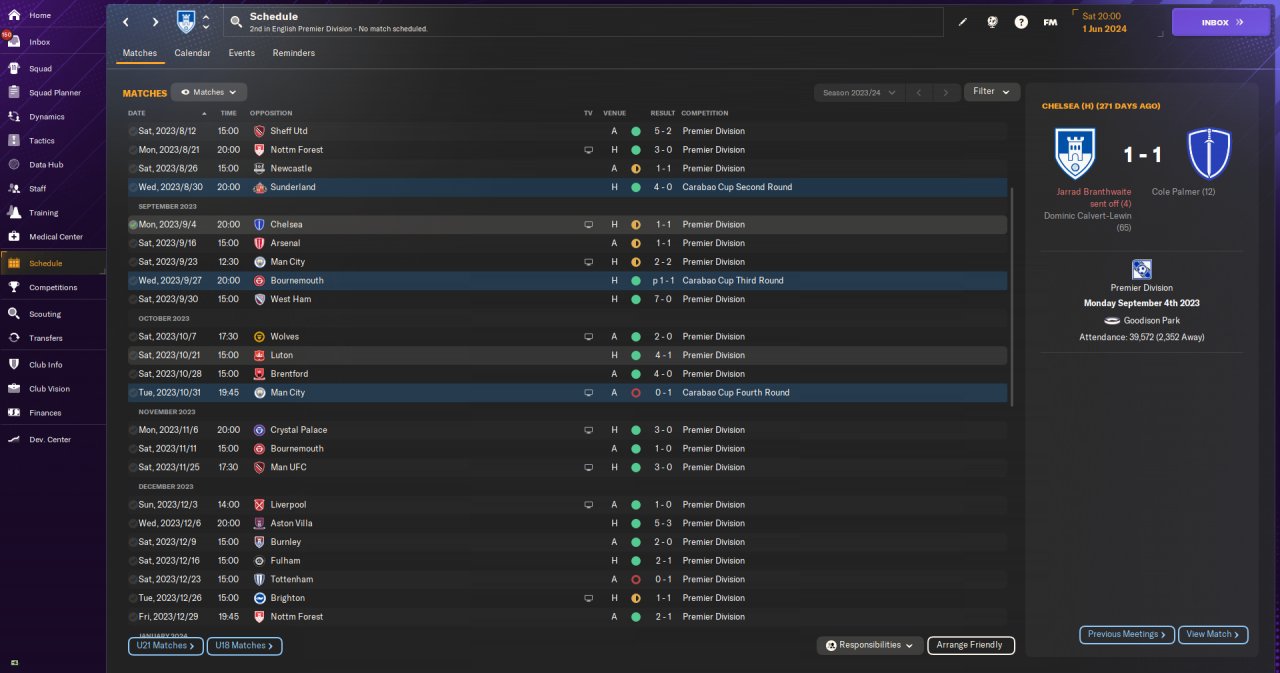The image size is (1280, 673).
Task: Open the Transfers sidebar icon
Action: 14,338
